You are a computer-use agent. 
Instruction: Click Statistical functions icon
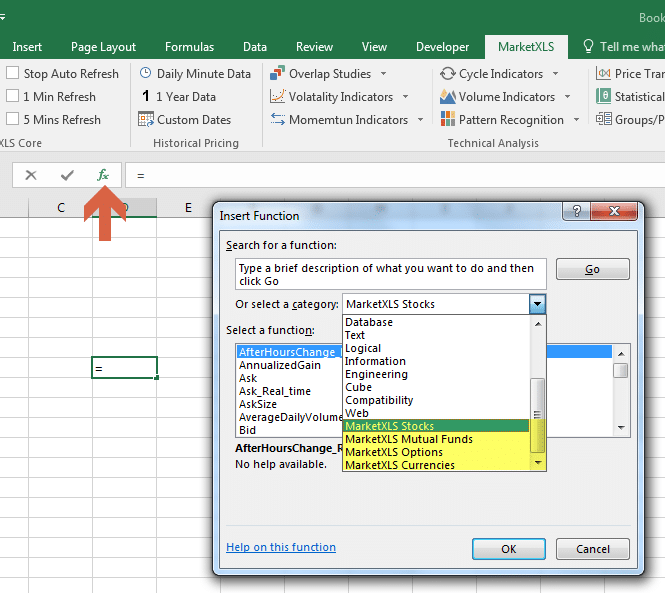click(603, 96)
